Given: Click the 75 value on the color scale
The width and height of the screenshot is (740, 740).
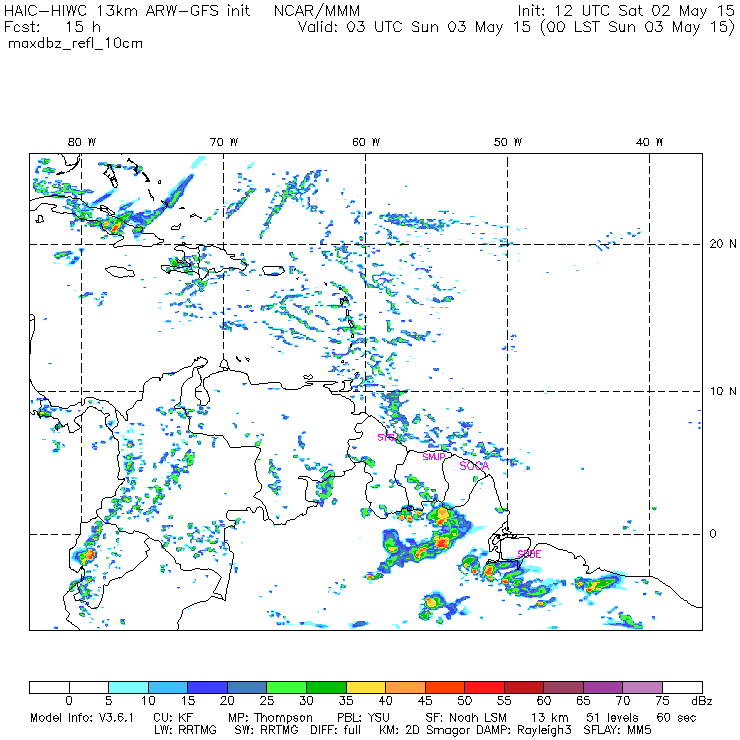Looking at the screenshot, I should (663, 701).
